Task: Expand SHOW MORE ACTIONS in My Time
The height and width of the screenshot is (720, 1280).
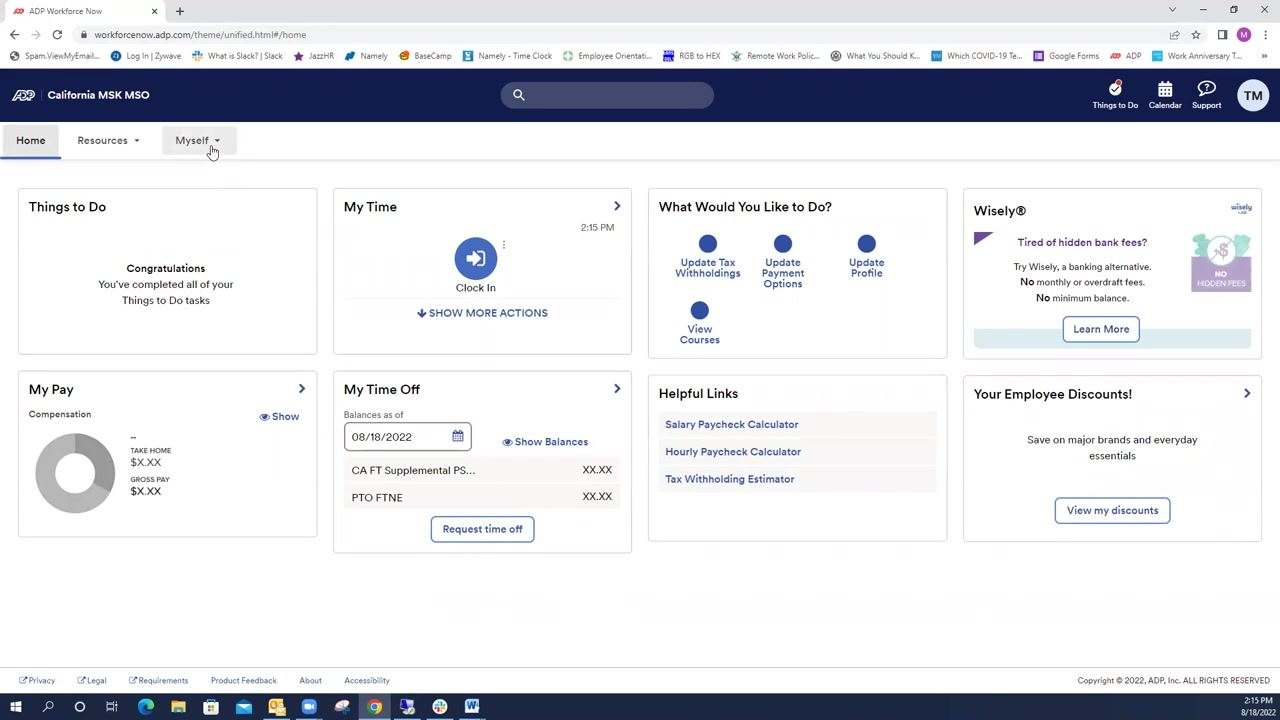Action: tap(482, 313)
